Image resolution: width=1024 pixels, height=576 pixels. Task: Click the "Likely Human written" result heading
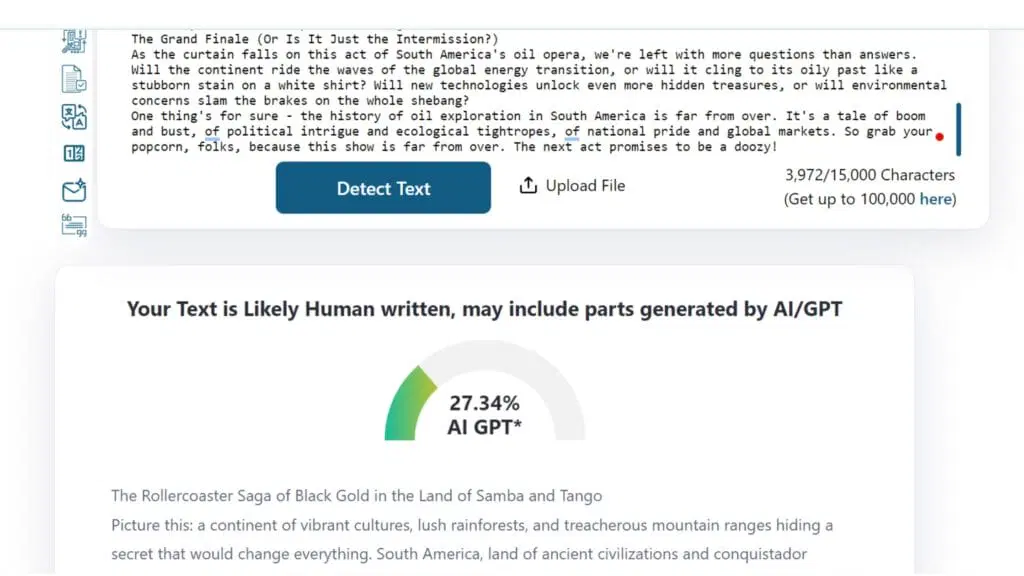coord(484,309)
